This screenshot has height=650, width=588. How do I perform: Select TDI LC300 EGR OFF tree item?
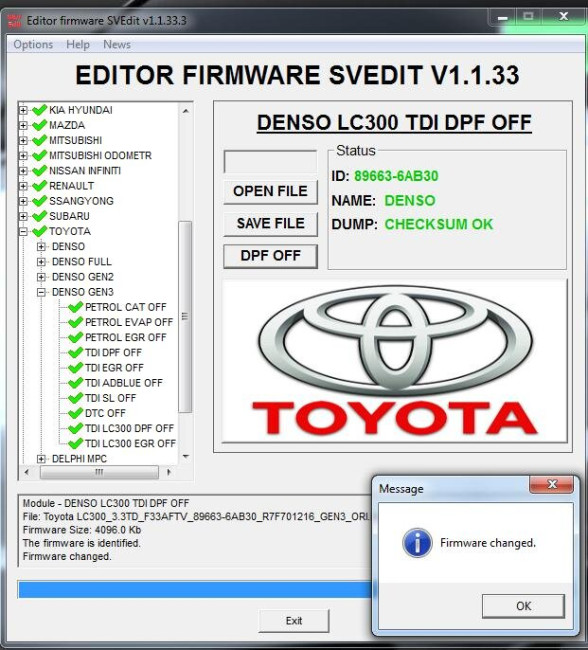point(130,443)
